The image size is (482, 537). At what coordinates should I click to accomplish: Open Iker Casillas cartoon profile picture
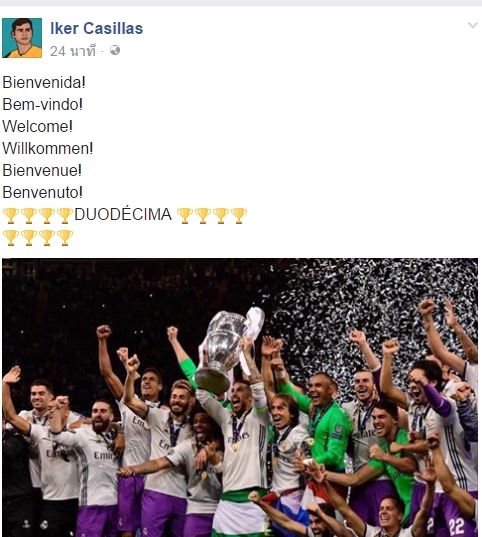(x=22, y=38)
